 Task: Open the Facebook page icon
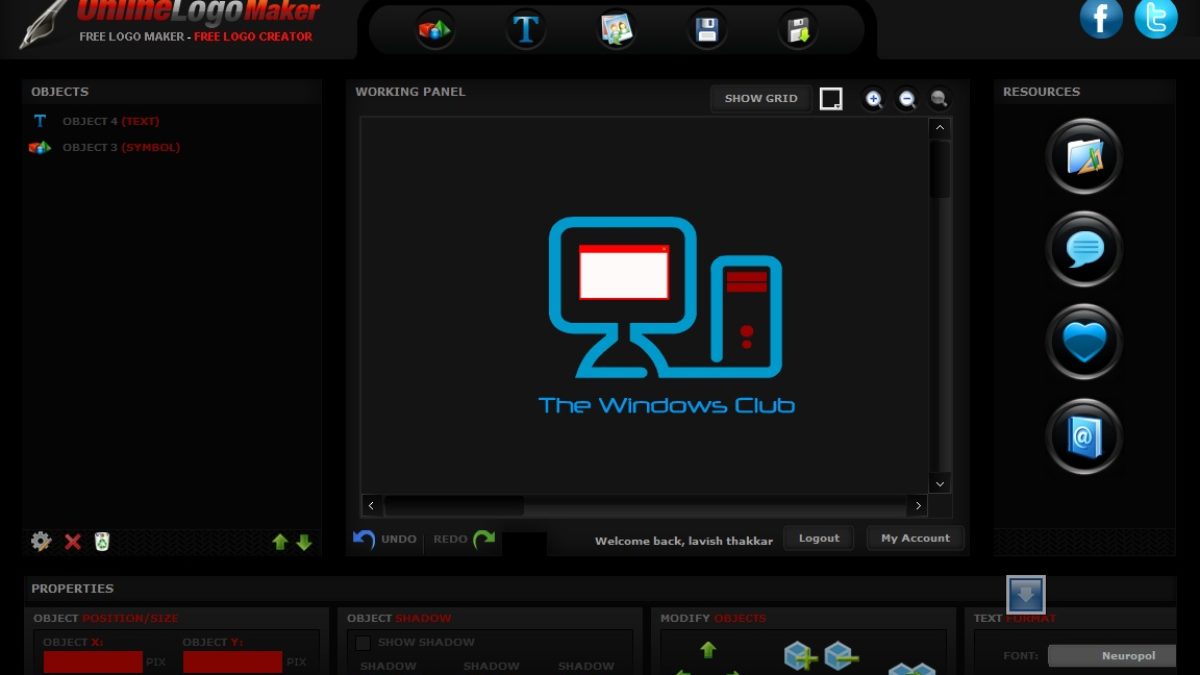pos(1101,18)
